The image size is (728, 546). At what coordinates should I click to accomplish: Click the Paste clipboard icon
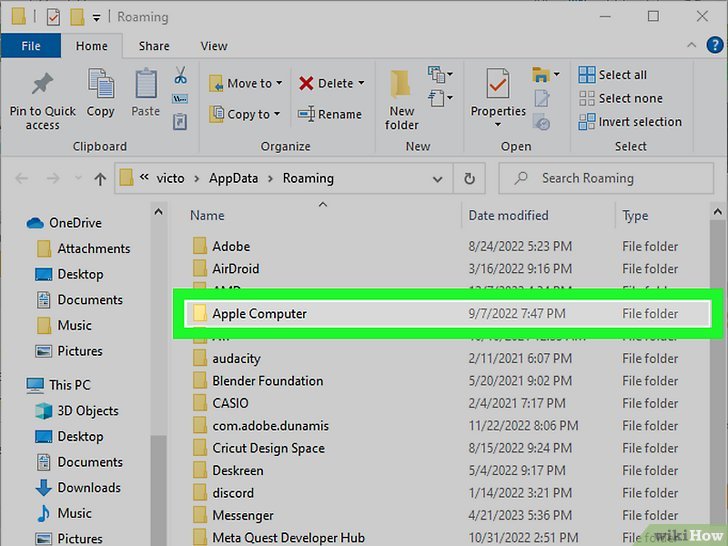[x=146, y=84]
